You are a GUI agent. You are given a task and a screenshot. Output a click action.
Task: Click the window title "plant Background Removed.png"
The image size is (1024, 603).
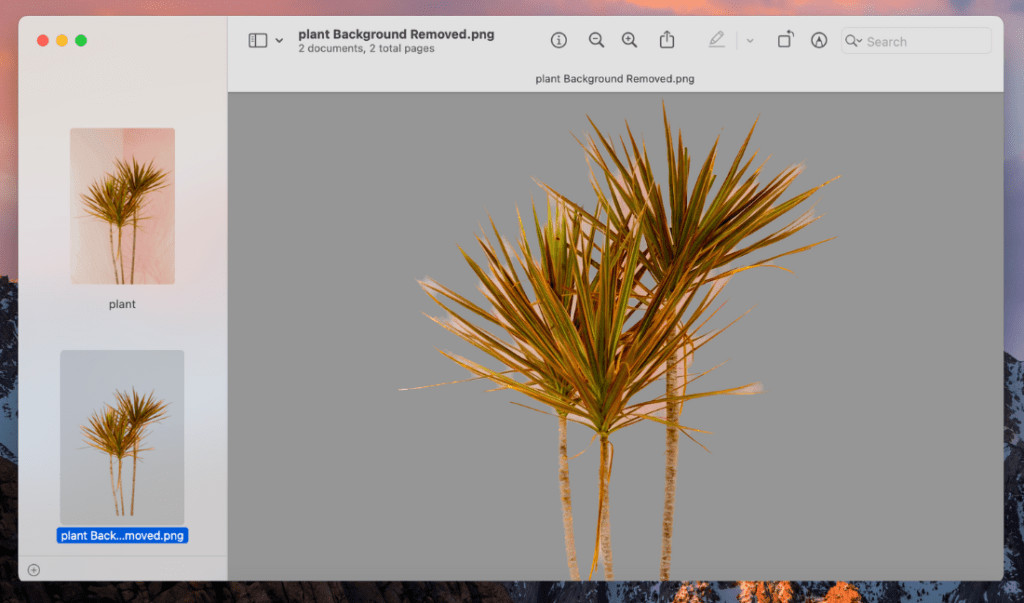click(x=396, y=34)
